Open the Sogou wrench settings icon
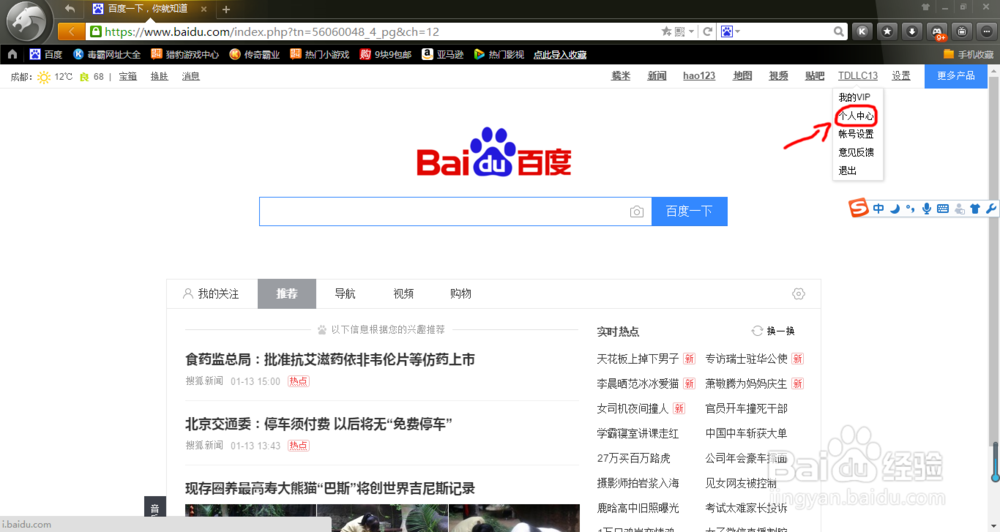This screenshot has width=1000, height=532. coord(990,209)
